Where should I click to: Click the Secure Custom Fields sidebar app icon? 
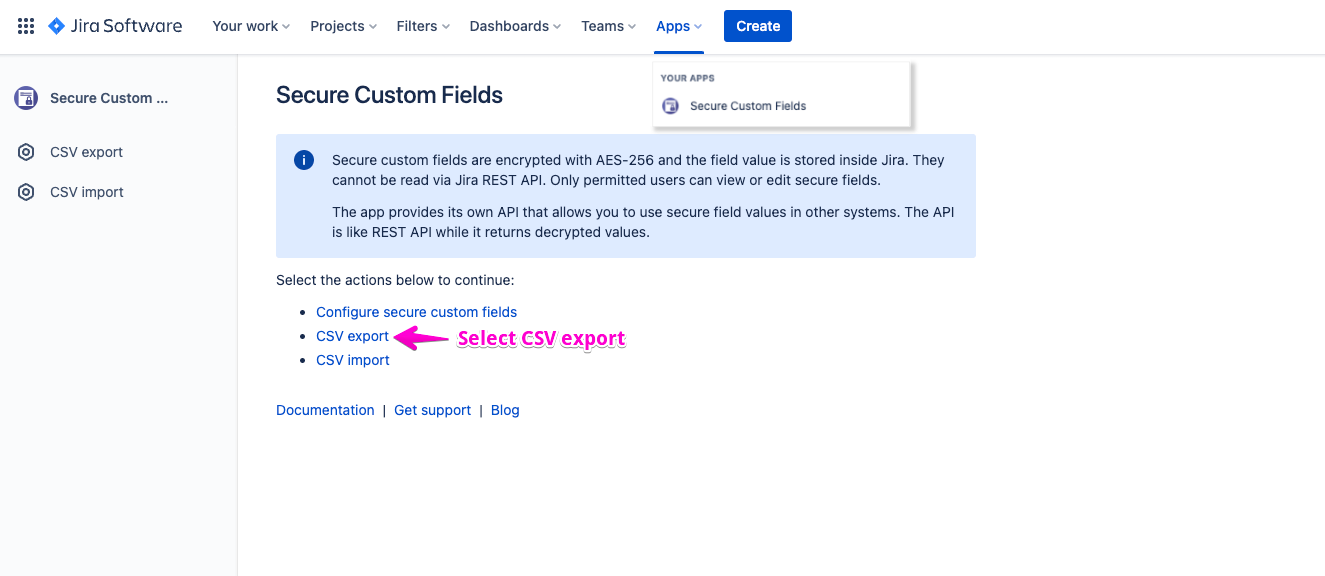(x=25, y=98)
